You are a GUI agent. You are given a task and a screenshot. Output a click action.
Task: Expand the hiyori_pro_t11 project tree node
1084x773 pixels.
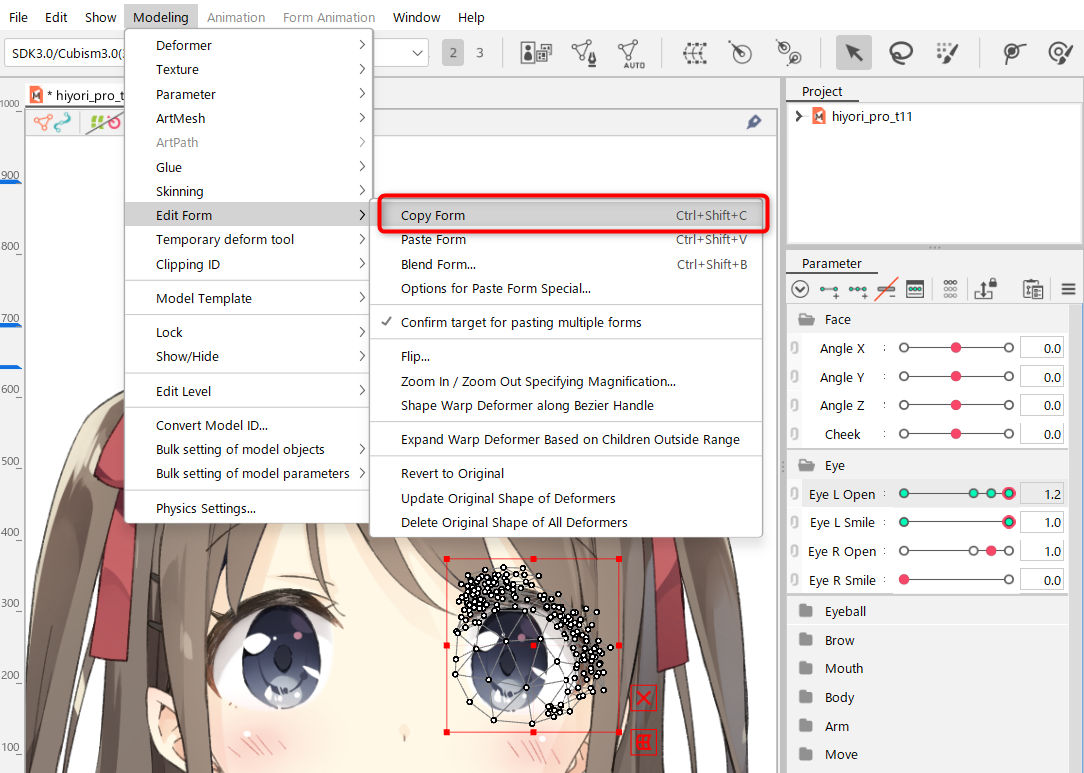coord(798,117)
